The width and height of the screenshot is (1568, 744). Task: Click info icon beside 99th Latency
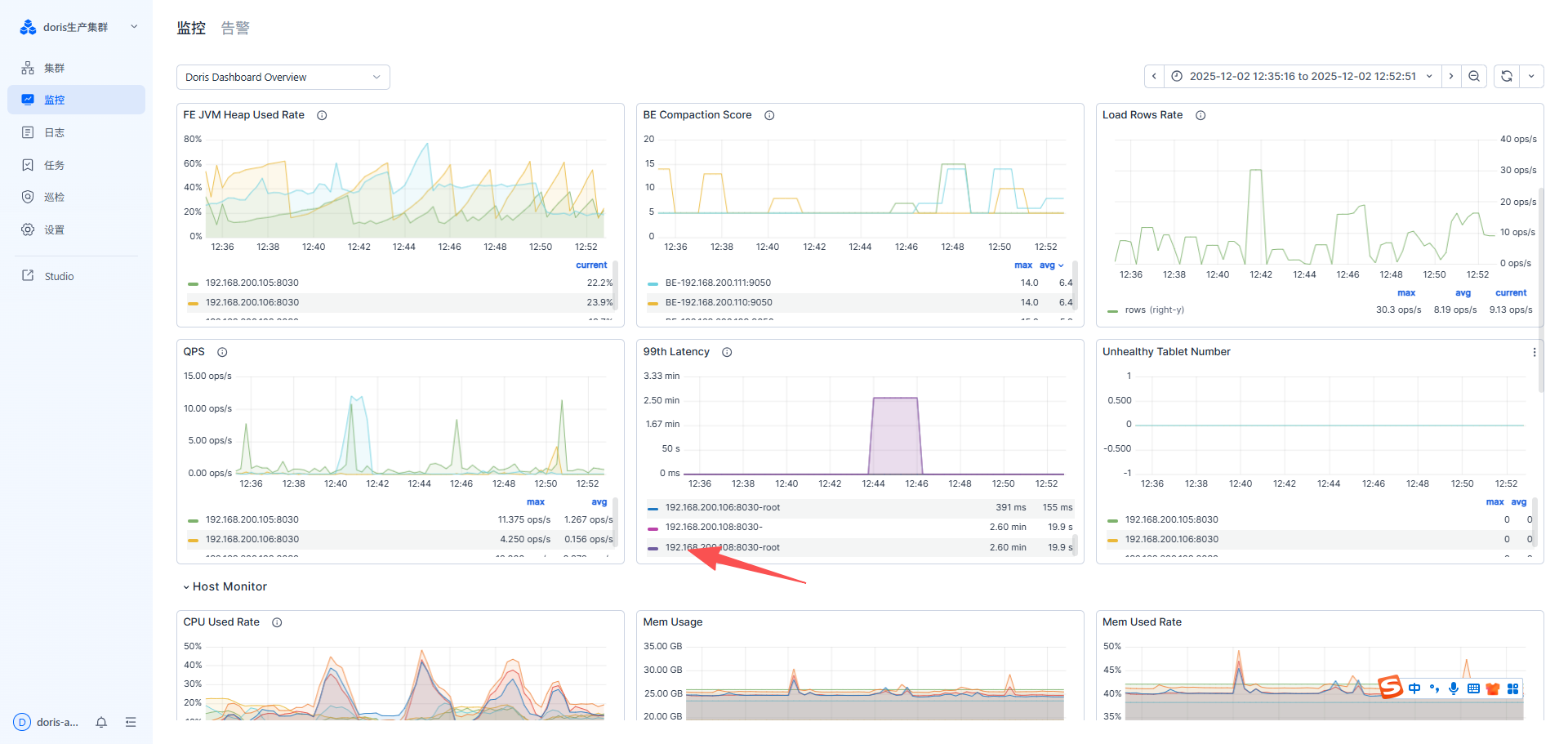tap(727, 352)
